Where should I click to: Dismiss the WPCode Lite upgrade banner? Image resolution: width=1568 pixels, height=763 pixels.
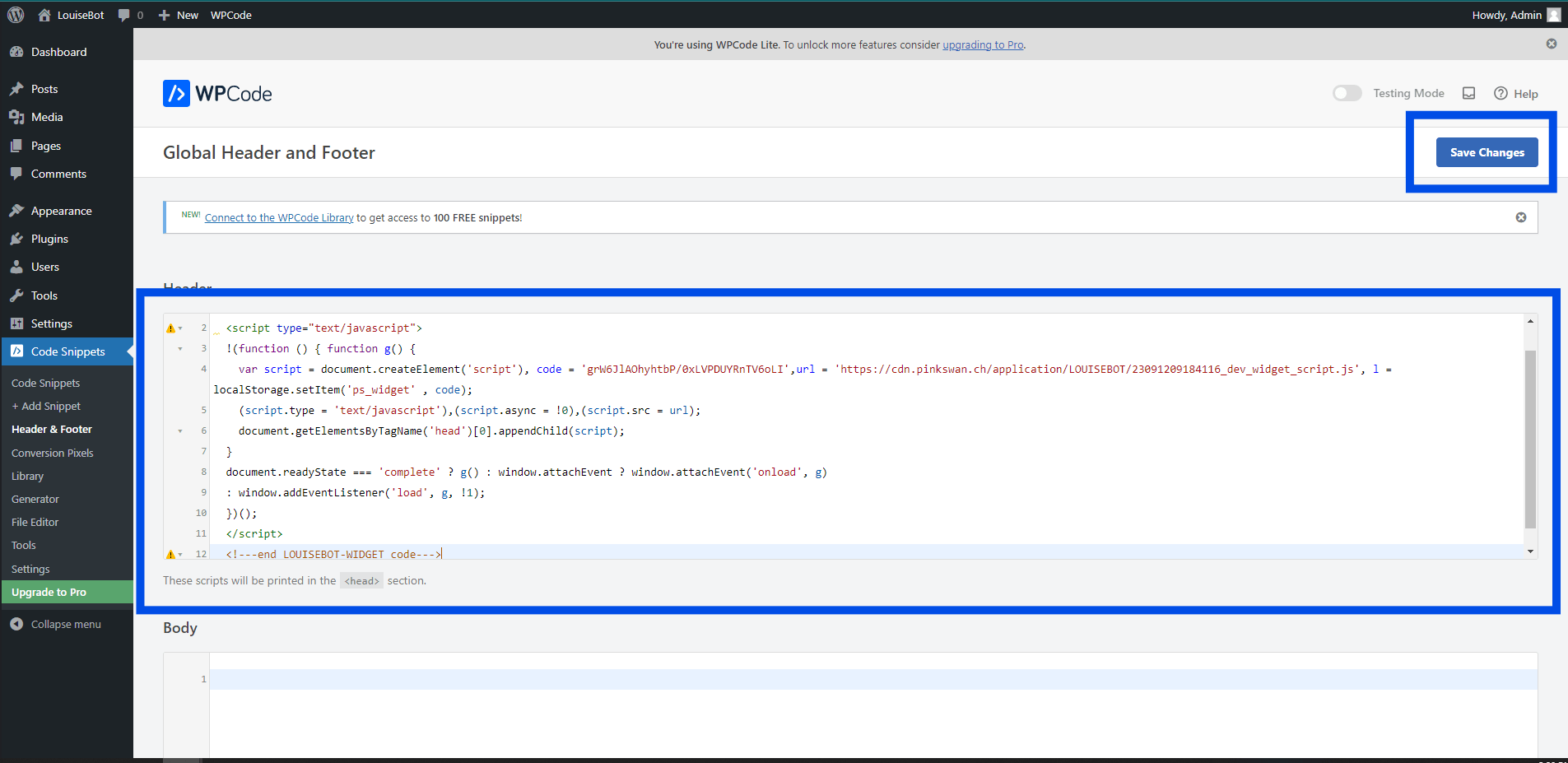coord(1552,44)
